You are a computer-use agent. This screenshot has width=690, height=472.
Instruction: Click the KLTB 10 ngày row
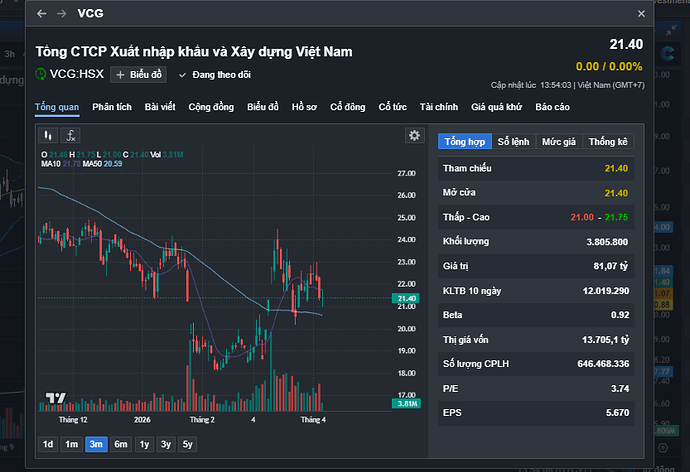pyautogui.click(x=536, y=291)
